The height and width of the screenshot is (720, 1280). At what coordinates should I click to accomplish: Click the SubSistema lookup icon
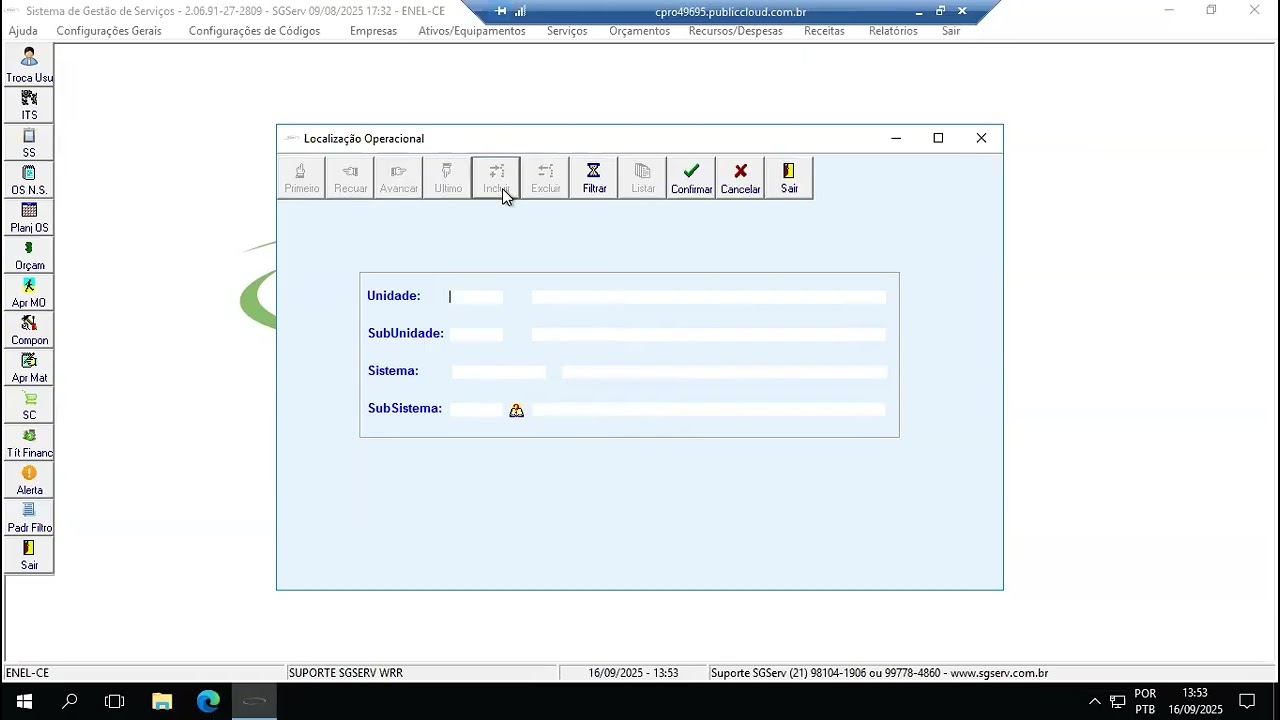516,410
